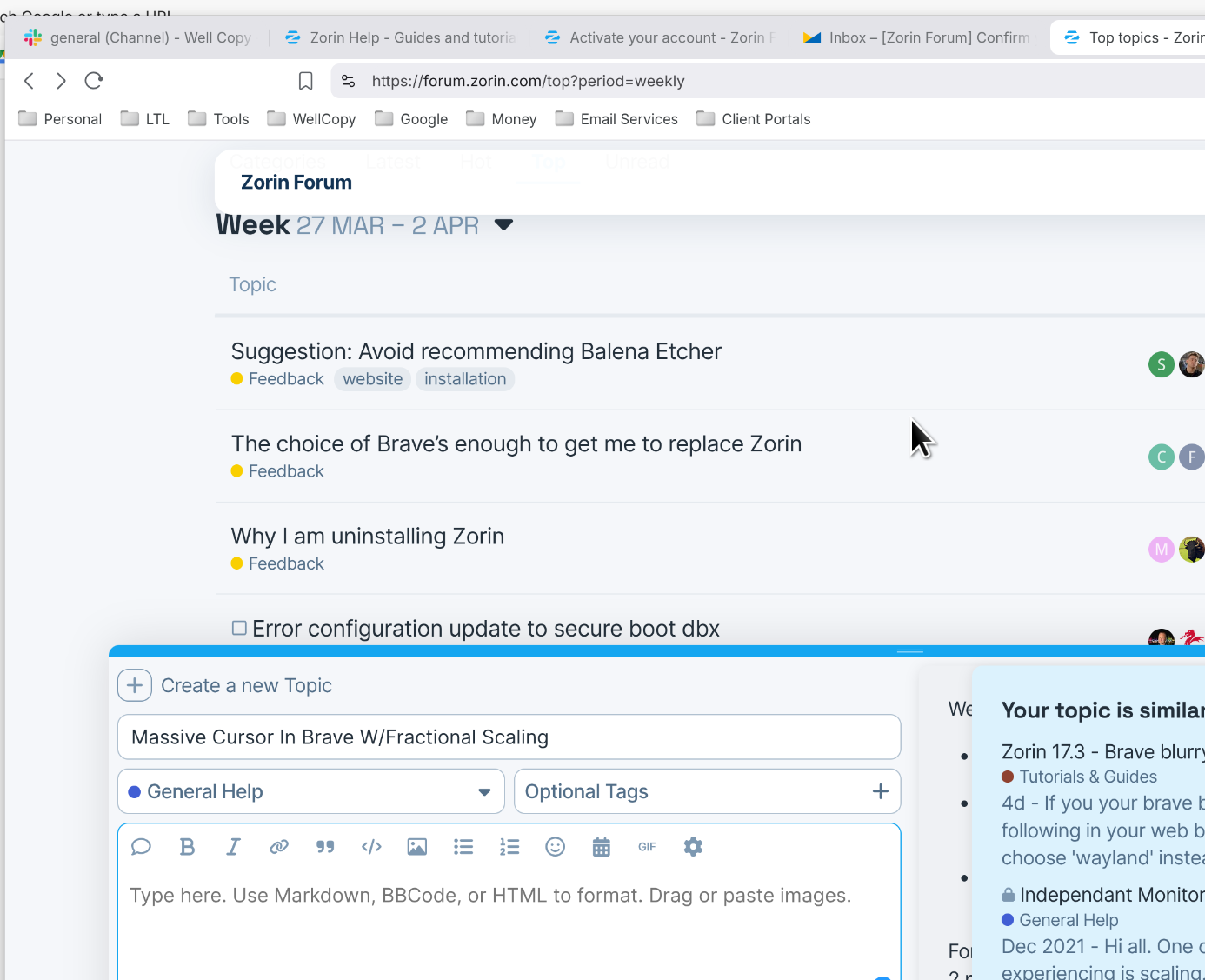
Task: Open Suggestion: Avoid recommending Balena Etcher topic
Action: point(476,351)
